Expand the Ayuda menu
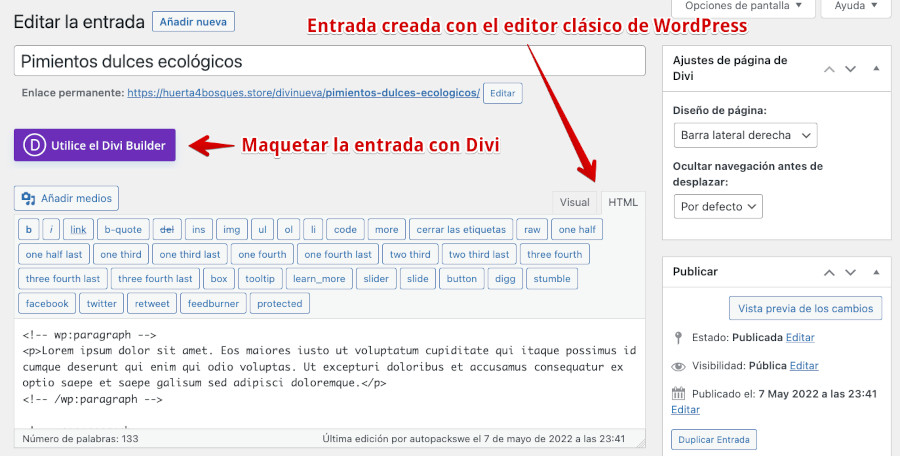Screen dimensions: 900x456 (x=856, y=7)
